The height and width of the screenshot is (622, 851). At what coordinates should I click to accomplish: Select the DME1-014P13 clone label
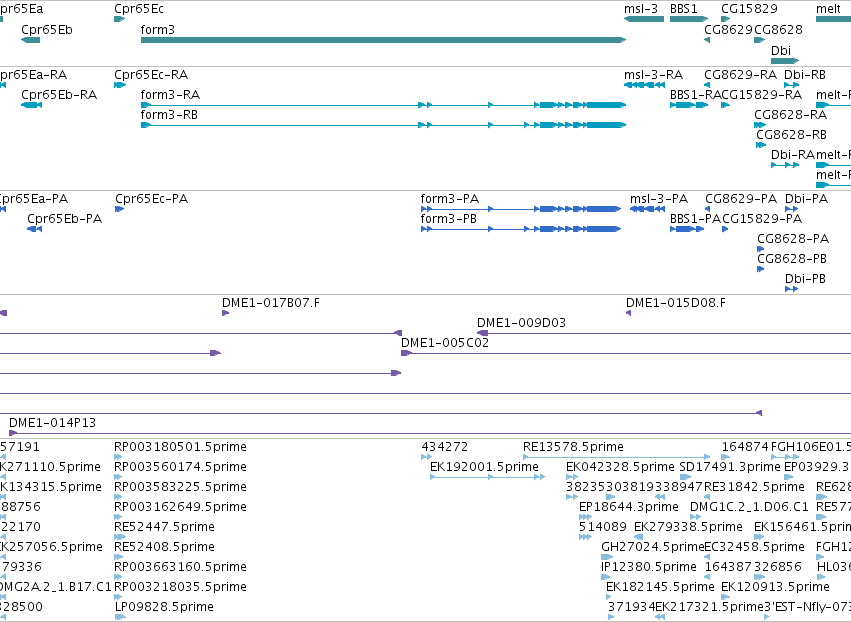(53, 423)
